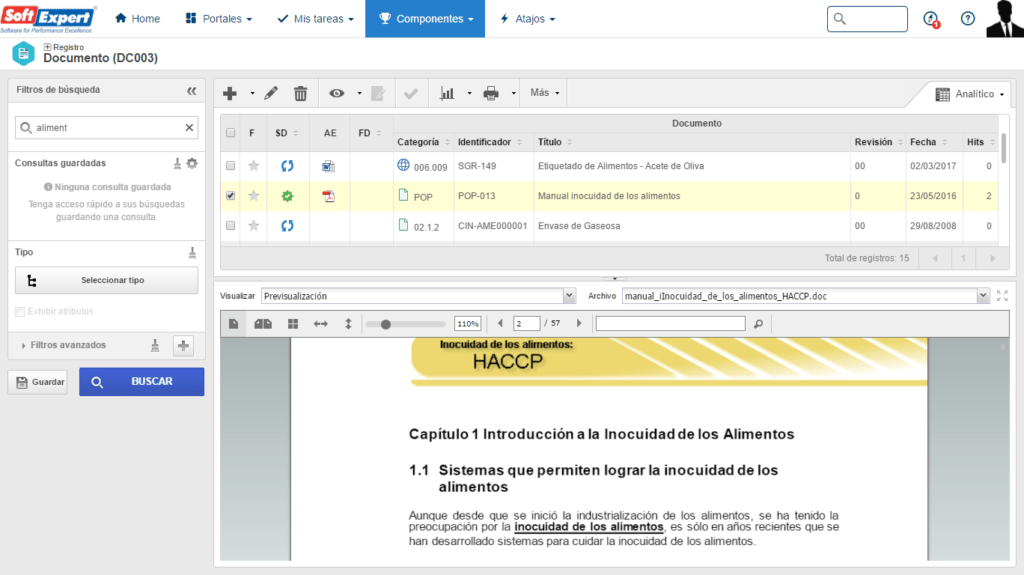Star the POP-013 document as favorite

253,196
